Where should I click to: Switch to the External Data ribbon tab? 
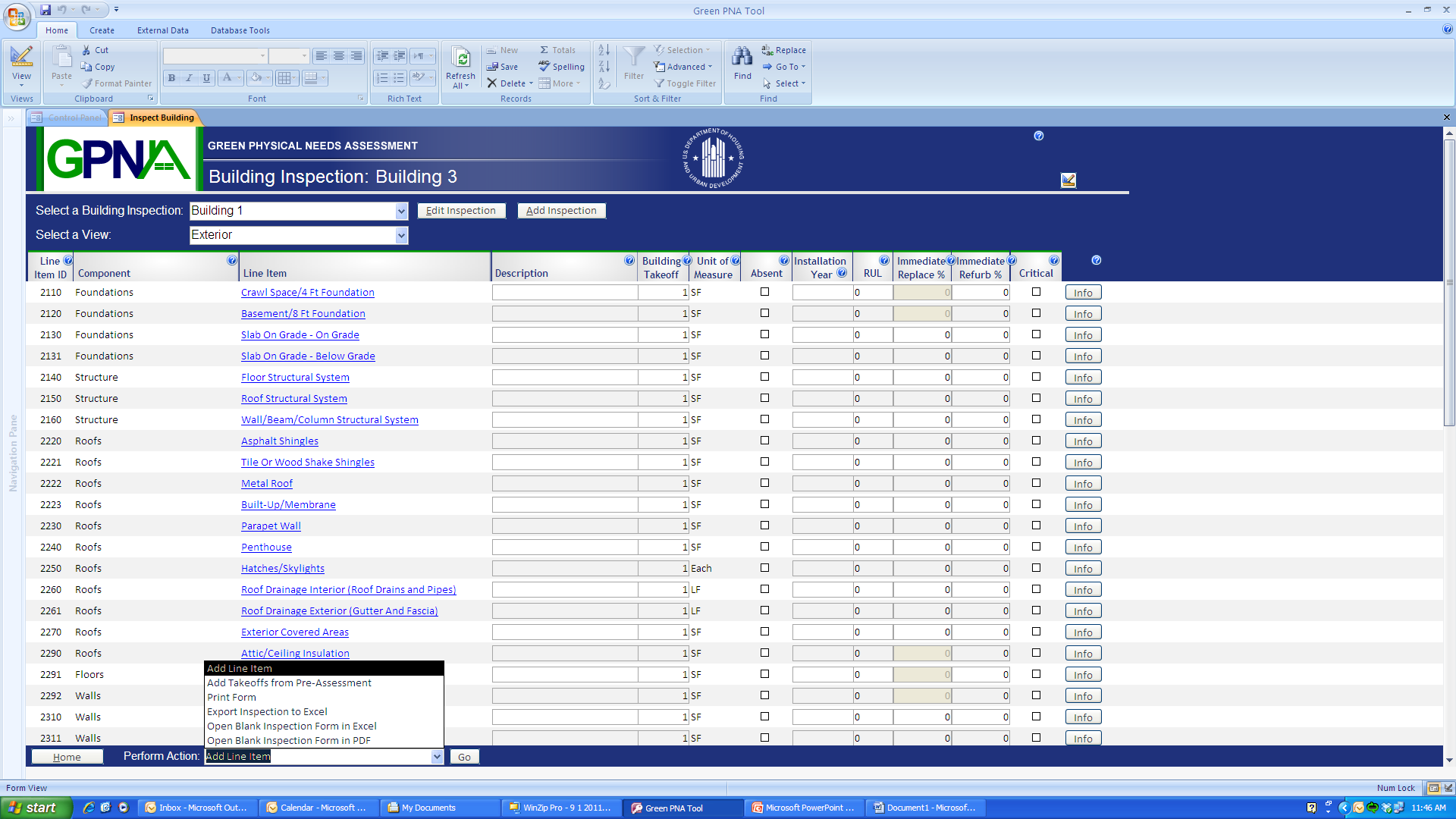(162, 30)
